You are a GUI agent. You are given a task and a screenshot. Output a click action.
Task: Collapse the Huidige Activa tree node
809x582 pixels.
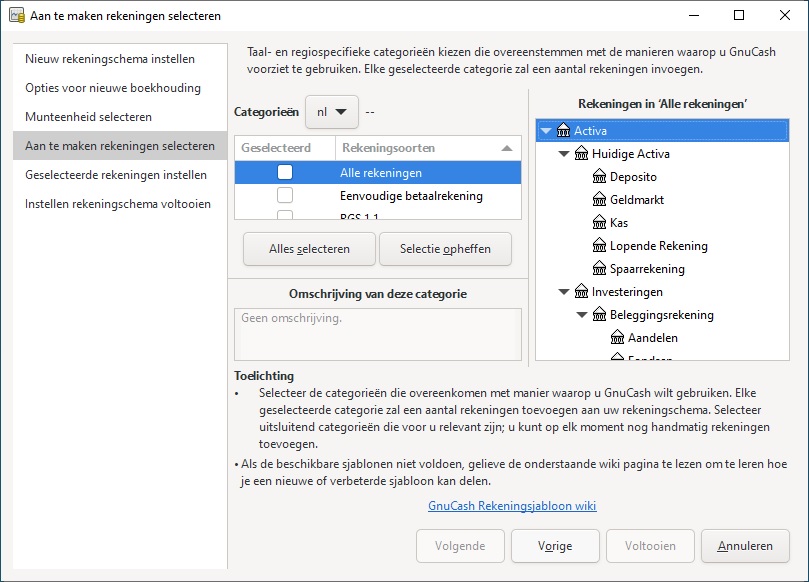coord(564,154)
